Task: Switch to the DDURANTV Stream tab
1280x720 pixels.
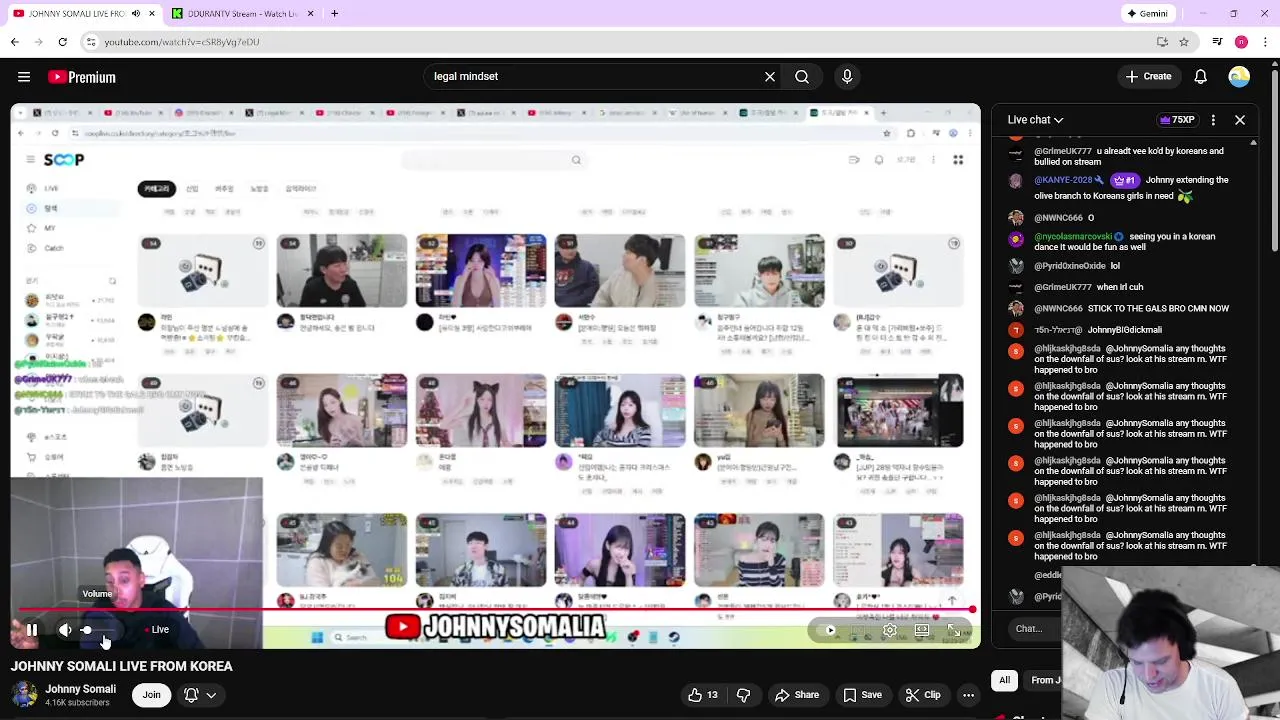Action: pos(244,13)
